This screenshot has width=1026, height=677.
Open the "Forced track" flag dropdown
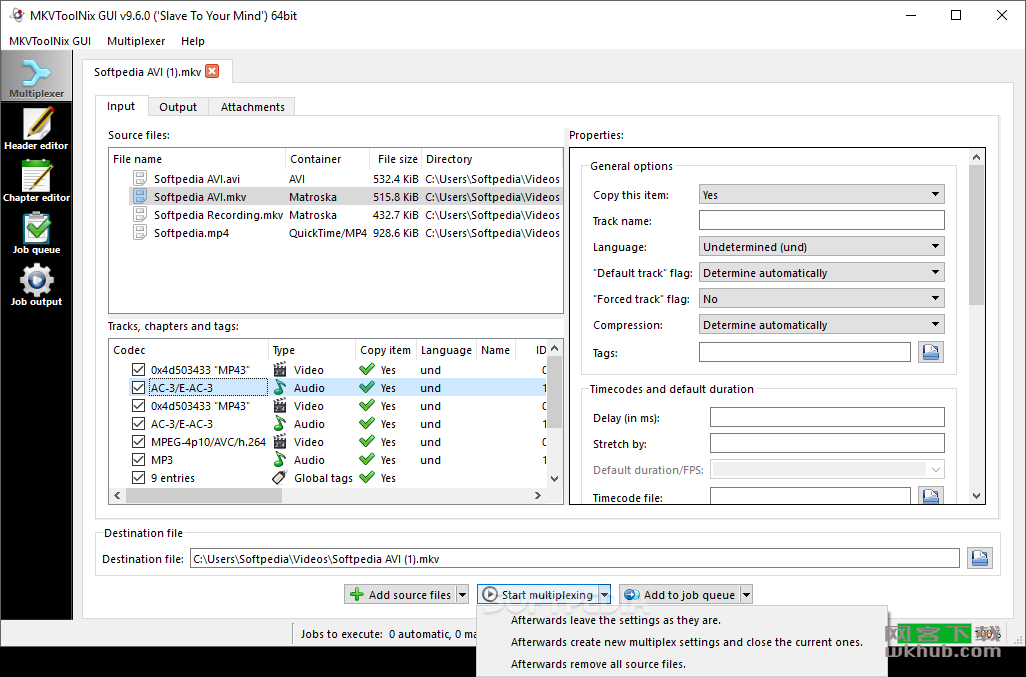point(821,299)
